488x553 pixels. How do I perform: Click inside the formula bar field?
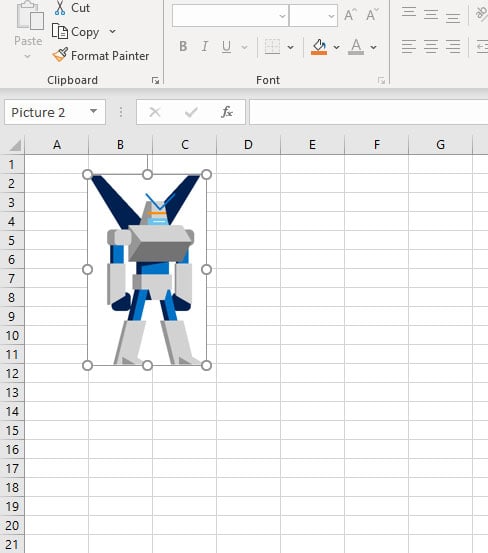click(x=368, y=113)
